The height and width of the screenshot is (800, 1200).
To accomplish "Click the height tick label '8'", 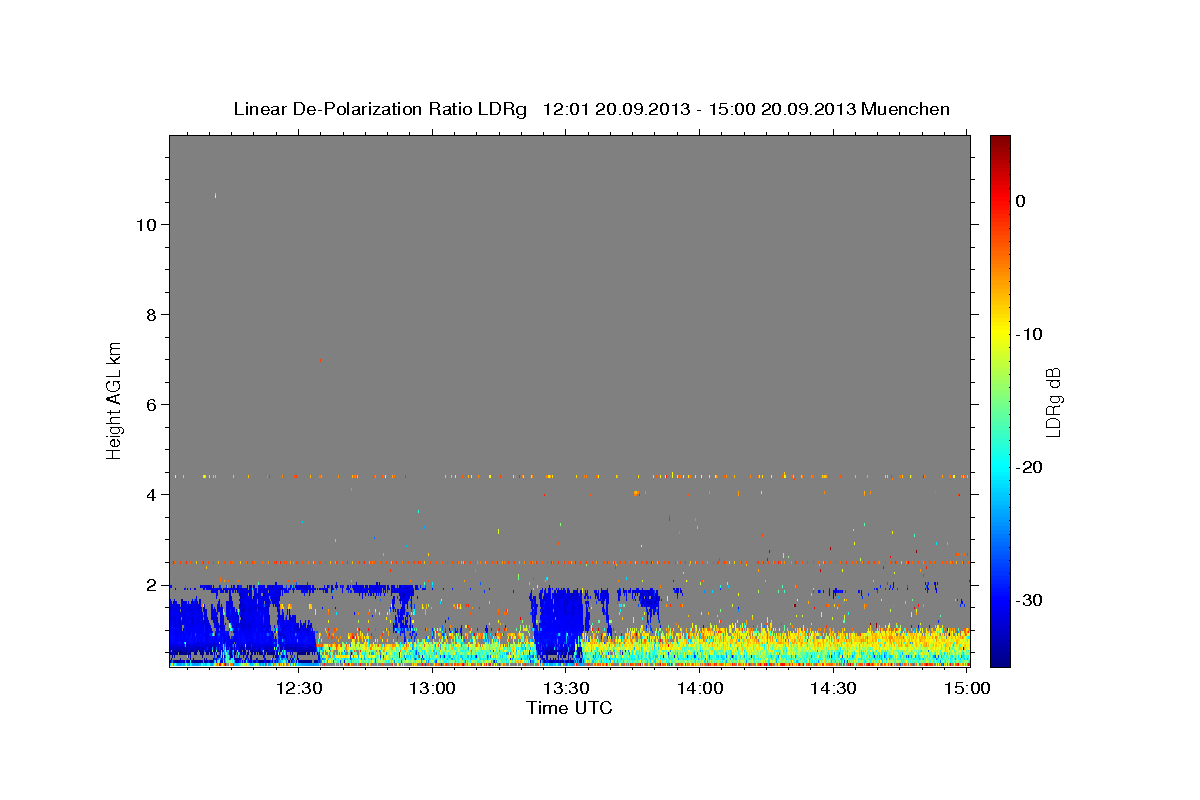I will [152, 314].
